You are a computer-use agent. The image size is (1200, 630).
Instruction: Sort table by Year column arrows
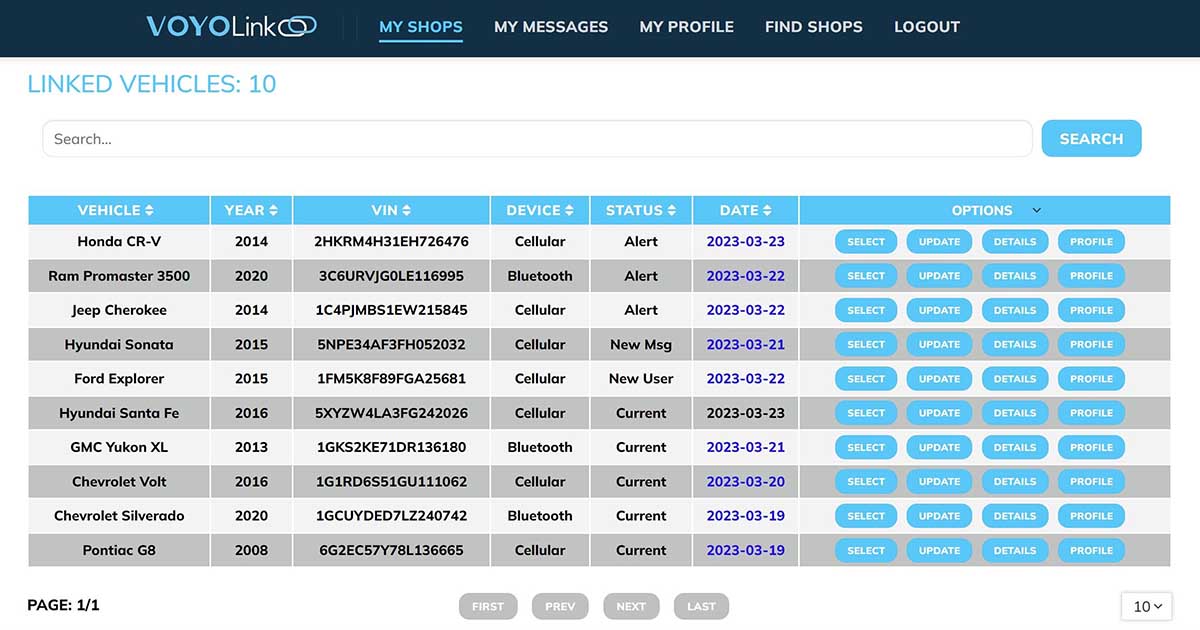[x=273, y=211]
